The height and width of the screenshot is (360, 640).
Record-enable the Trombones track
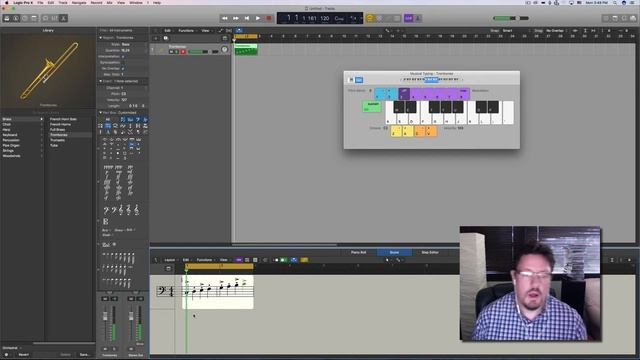pos(183,52)
